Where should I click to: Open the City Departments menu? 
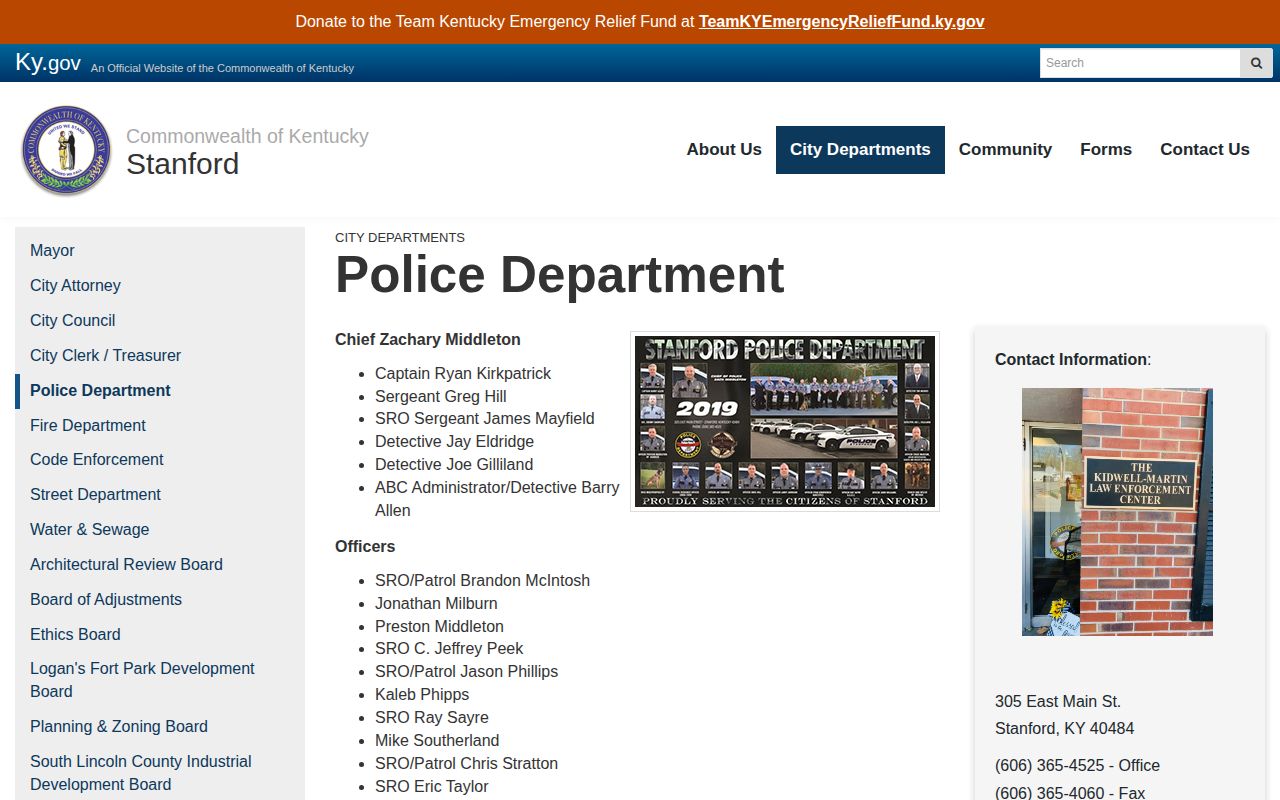point(860,149)
